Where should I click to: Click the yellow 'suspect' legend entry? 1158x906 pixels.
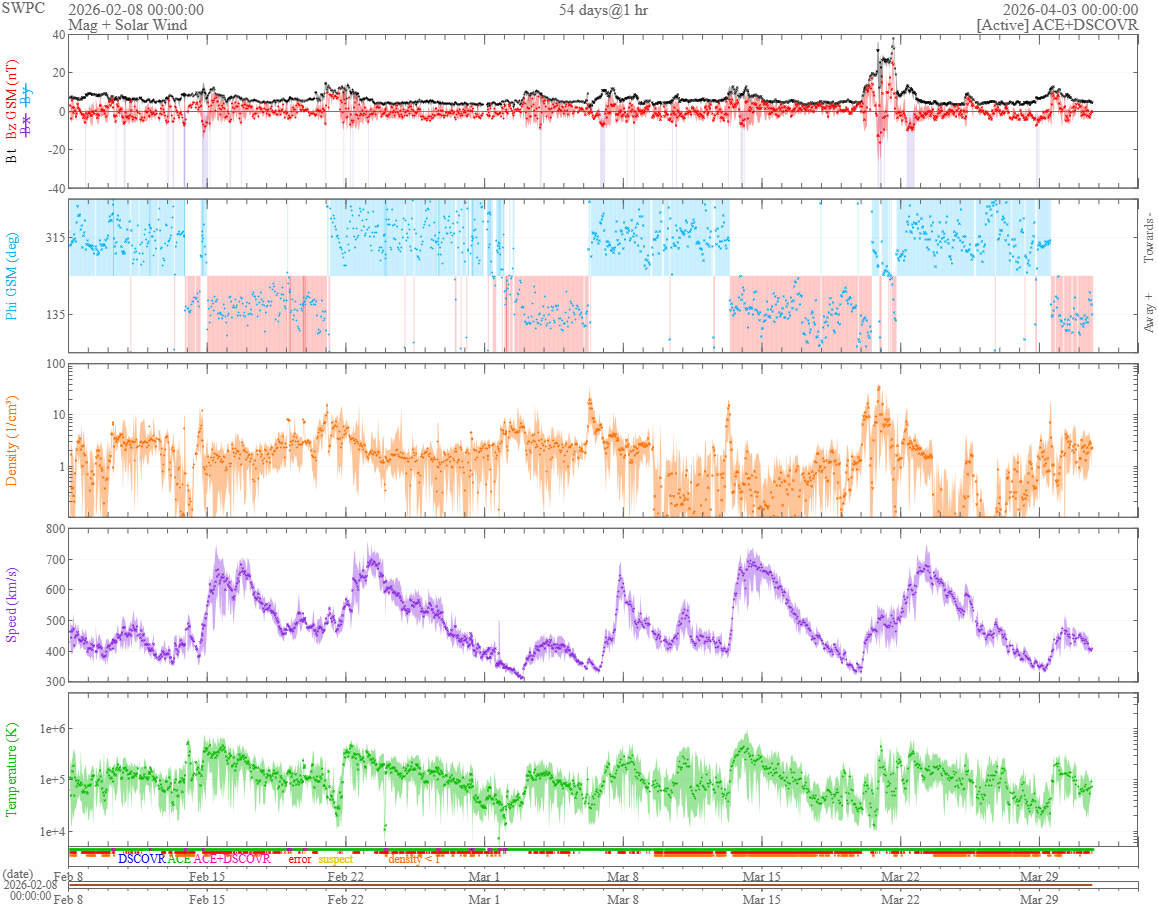pyautogui.click(x=335, y=859)
